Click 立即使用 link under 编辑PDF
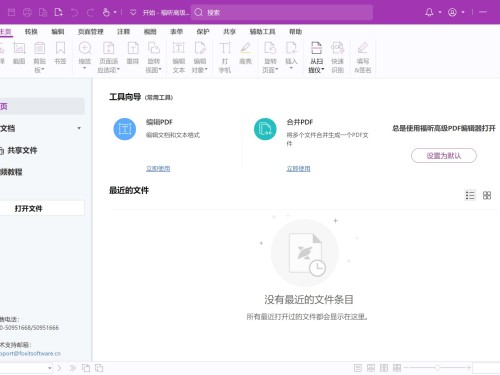This screenshot has width=500, height=375. [x=158, y=169]
